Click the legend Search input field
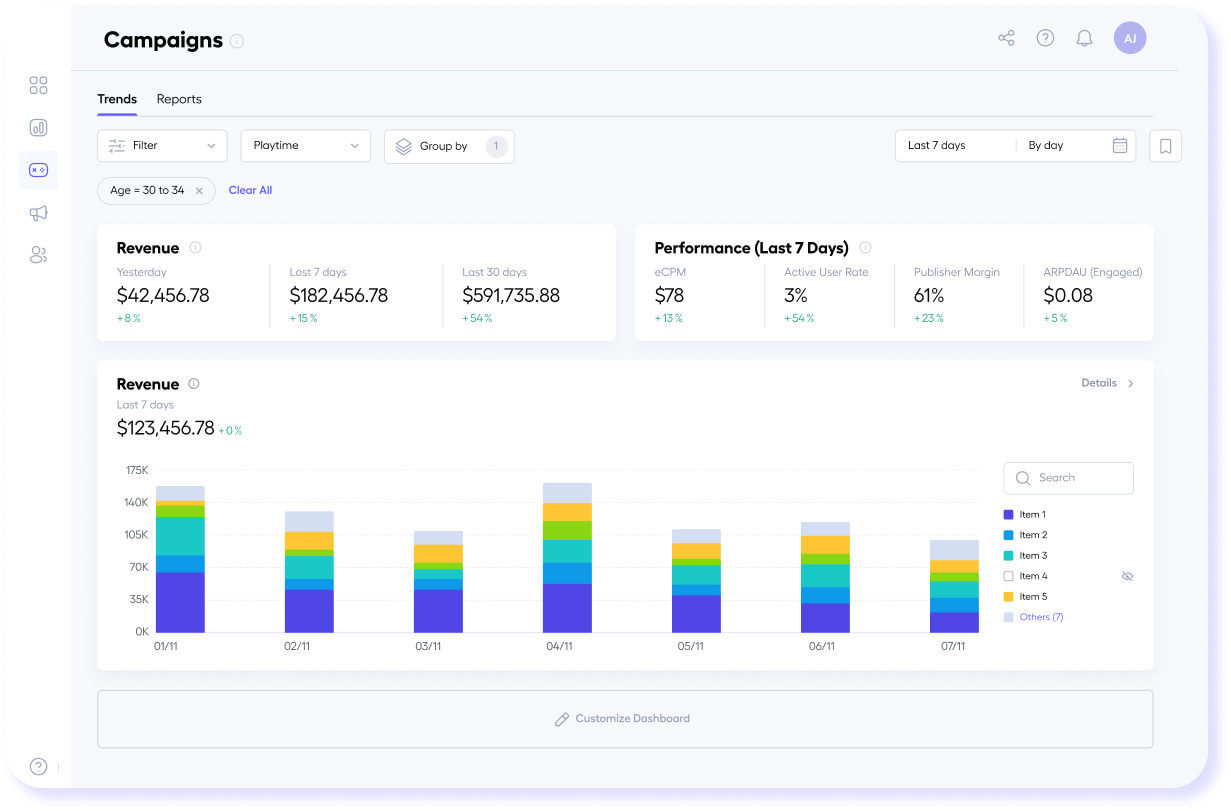1231x811 pixels. point(1068,478)
